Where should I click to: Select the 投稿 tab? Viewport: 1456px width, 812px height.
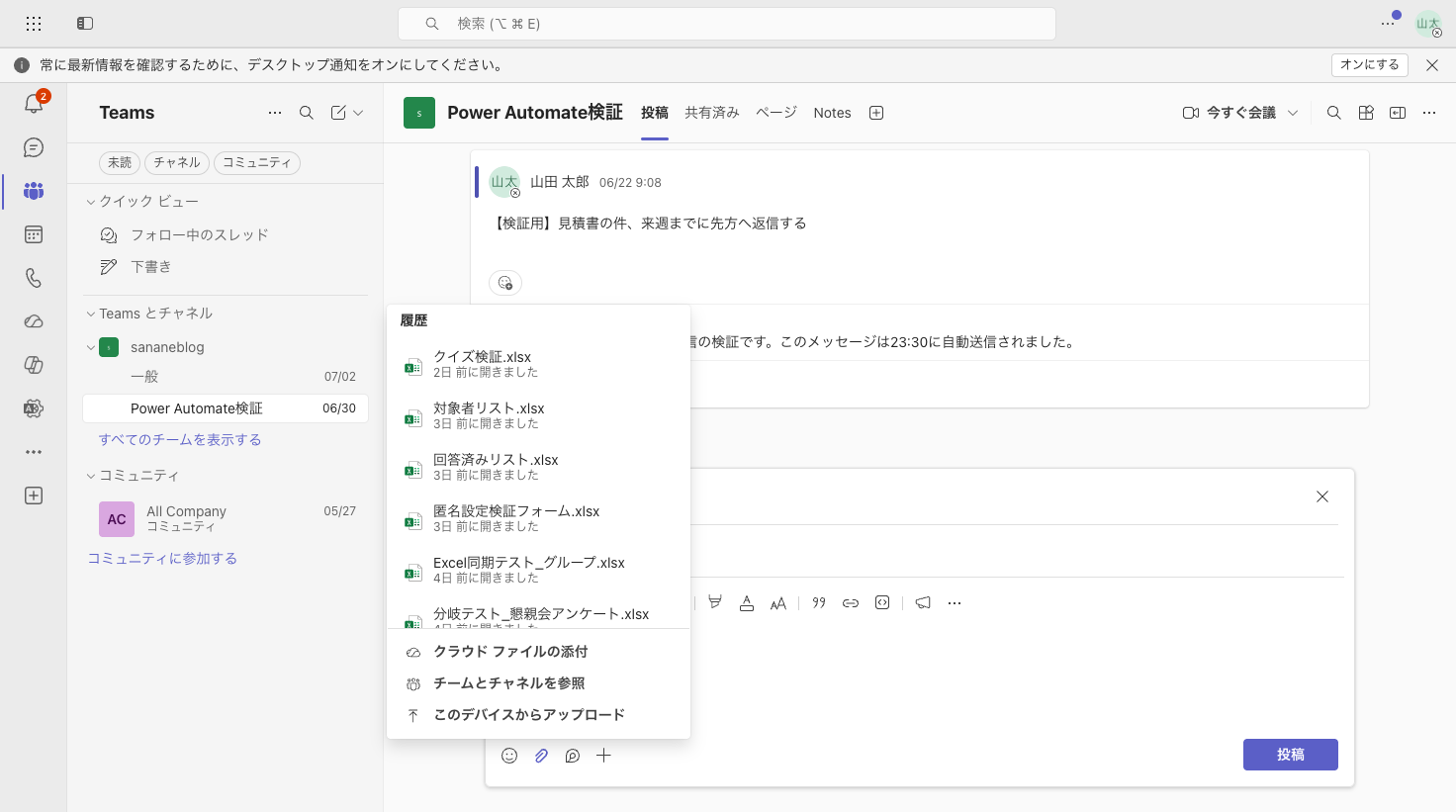coord(655,113)
